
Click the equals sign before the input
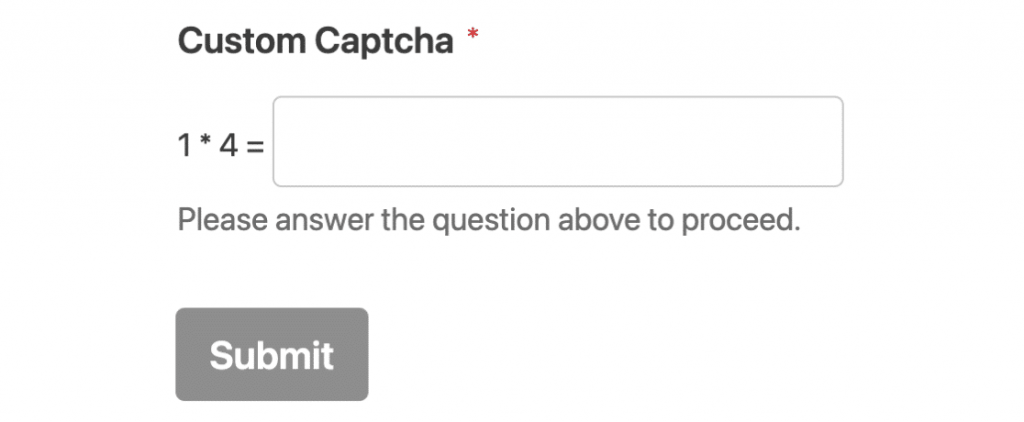click(256, 147)
